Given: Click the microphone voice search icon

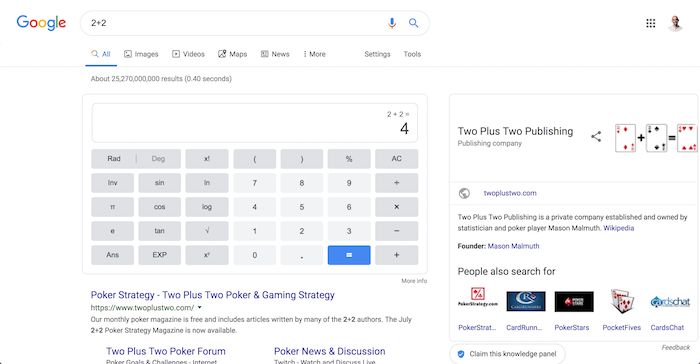Looking at the screenshot, I should coord(392,23).
